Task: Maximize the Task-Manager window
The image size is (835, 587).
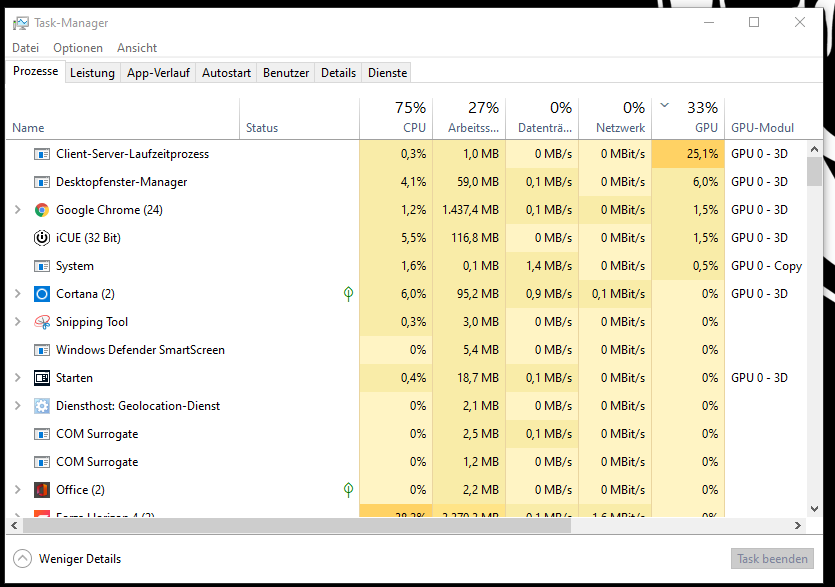Action: click(754, 22)
